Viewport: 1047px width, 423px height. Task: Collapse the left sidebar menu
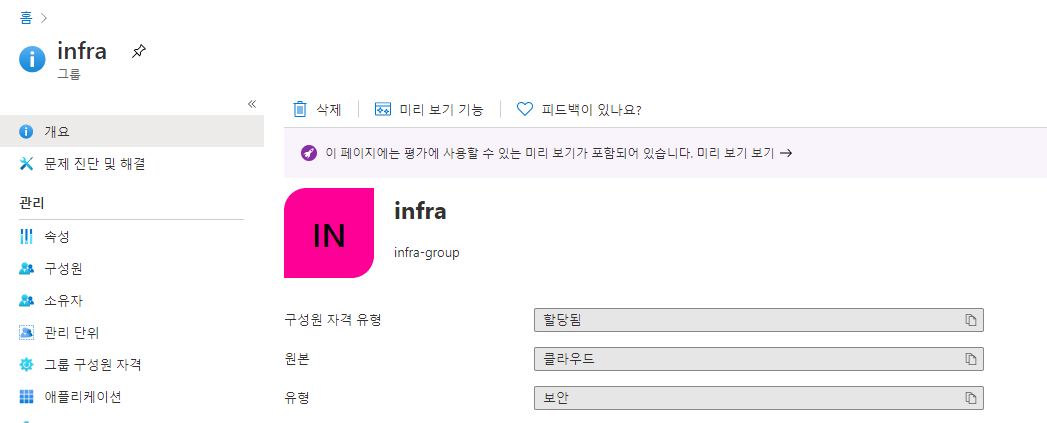pyautogui.click(x=252, y=104)
